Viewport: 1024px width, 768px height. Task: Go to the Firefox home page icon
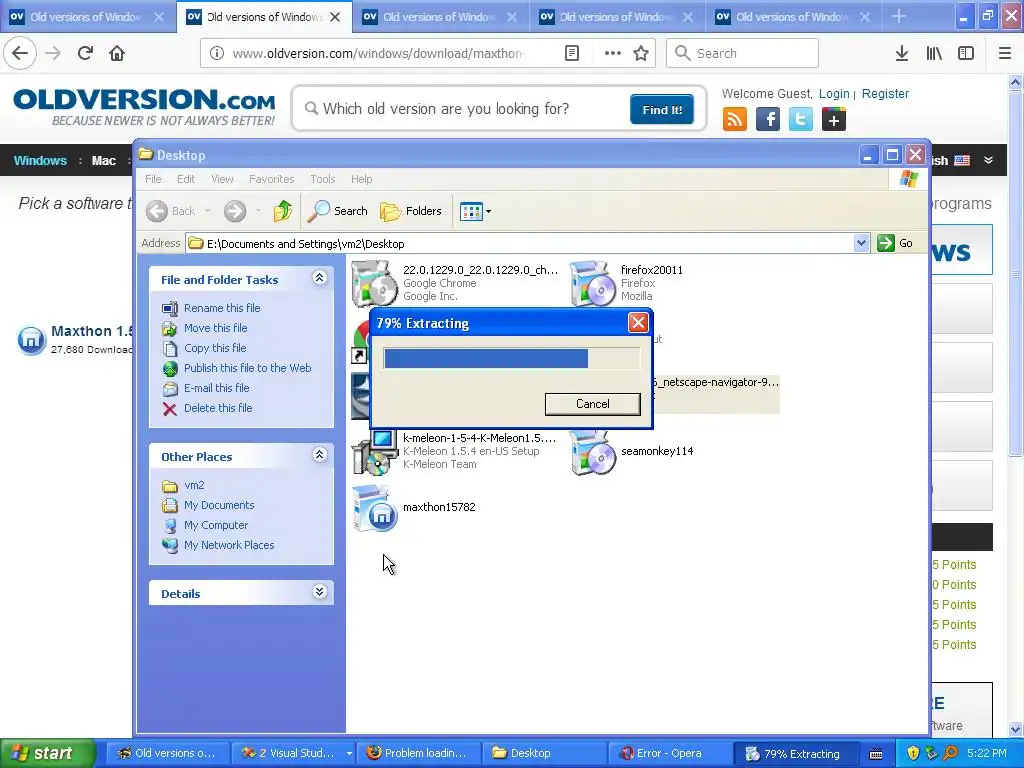click(117, 53)
